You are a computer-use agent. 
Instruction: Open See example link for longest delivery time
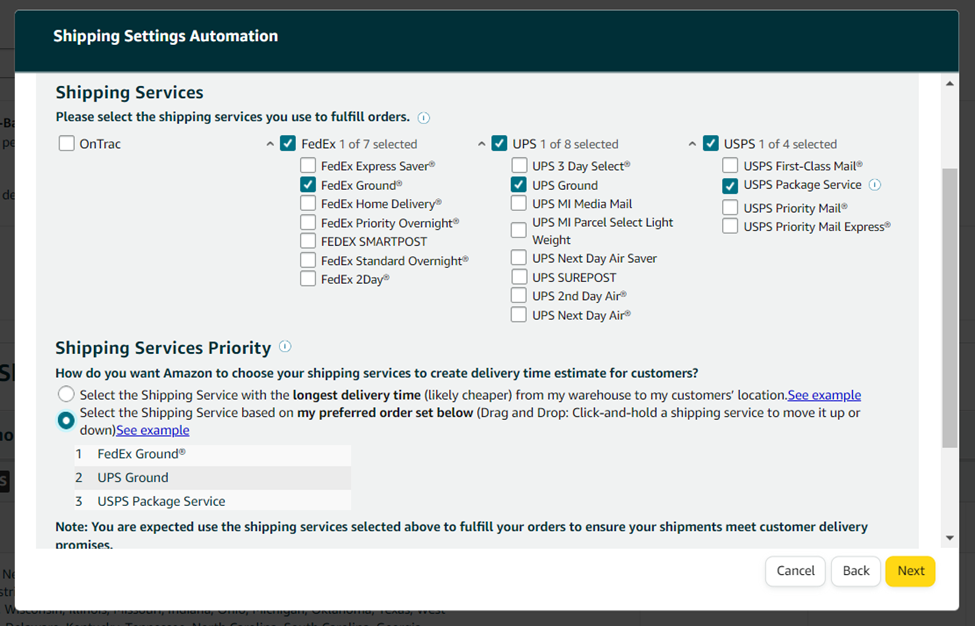(824, 395)
